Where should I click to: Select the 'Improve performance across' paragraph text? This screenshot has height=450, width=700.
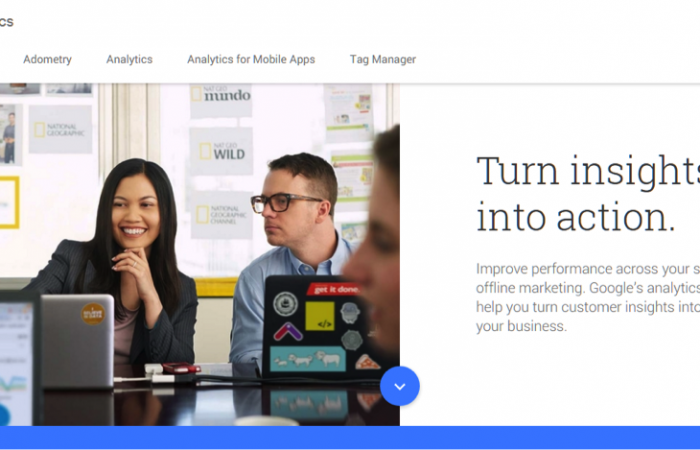pyautogui.click(x=588, y=297)
